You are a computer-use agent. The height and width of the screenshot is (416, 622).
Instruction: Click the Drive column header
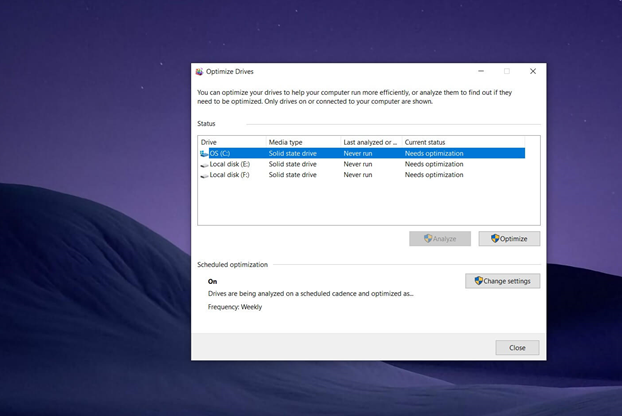(232, 142)
